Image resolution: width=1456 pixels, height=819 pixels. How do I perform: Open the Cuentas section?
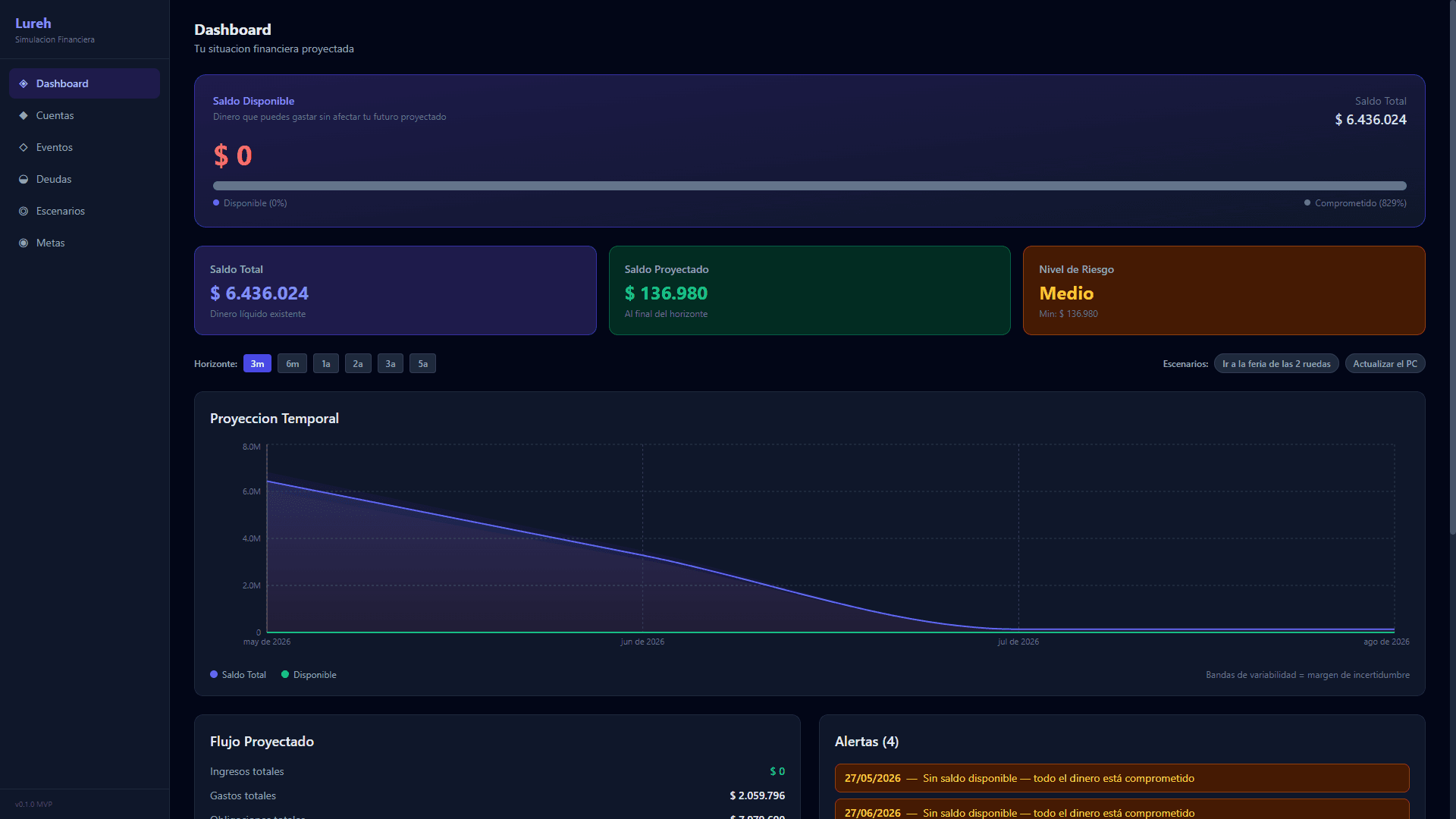pos(84,115)
